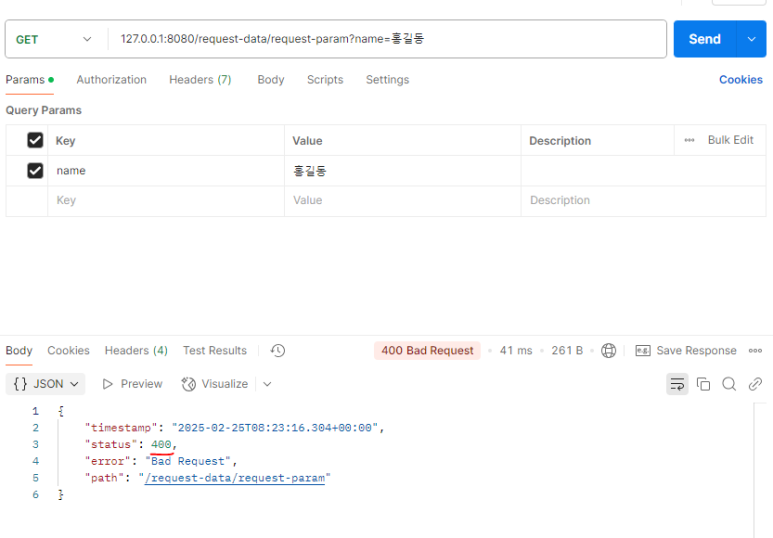Image resolution: width=773 pixels, height=538 pixels.
Task: Uncheck the name parameter checkbox
Action: tap(35, 171)
